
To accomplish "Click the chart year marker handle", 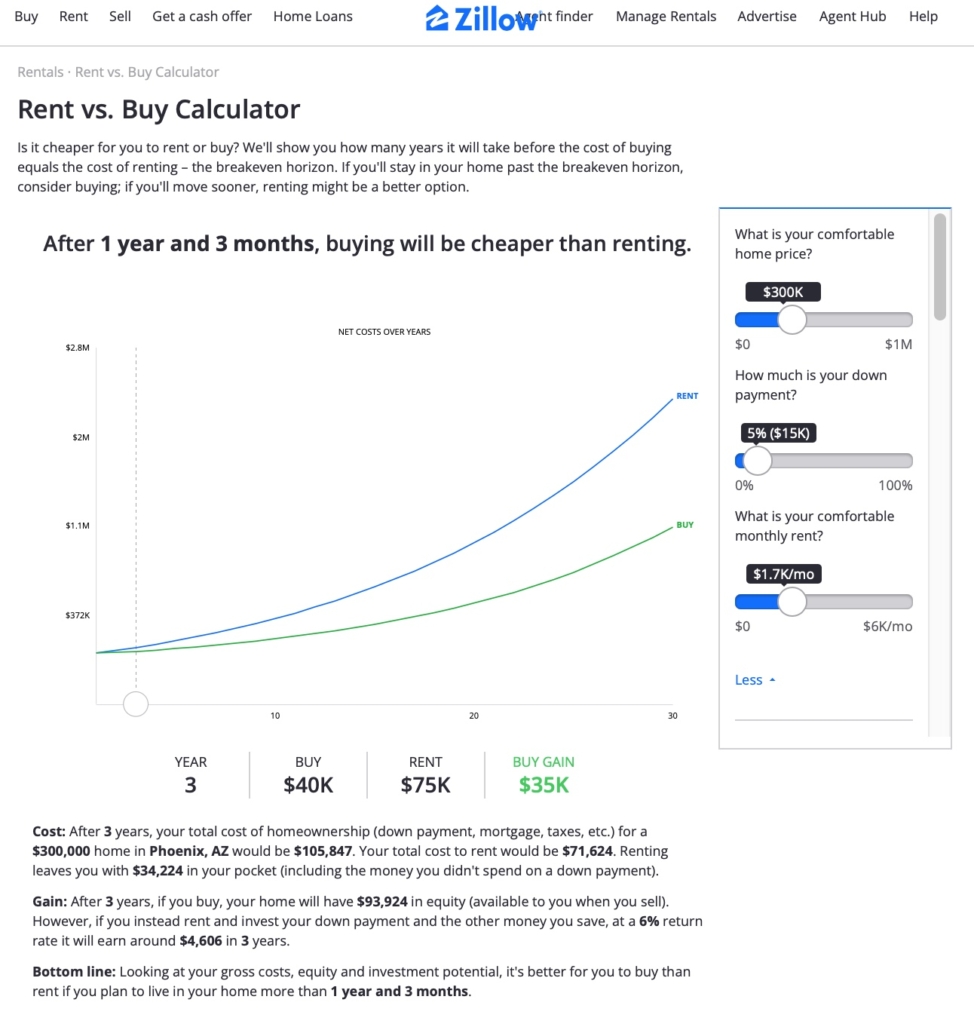I will coord(135,704).
